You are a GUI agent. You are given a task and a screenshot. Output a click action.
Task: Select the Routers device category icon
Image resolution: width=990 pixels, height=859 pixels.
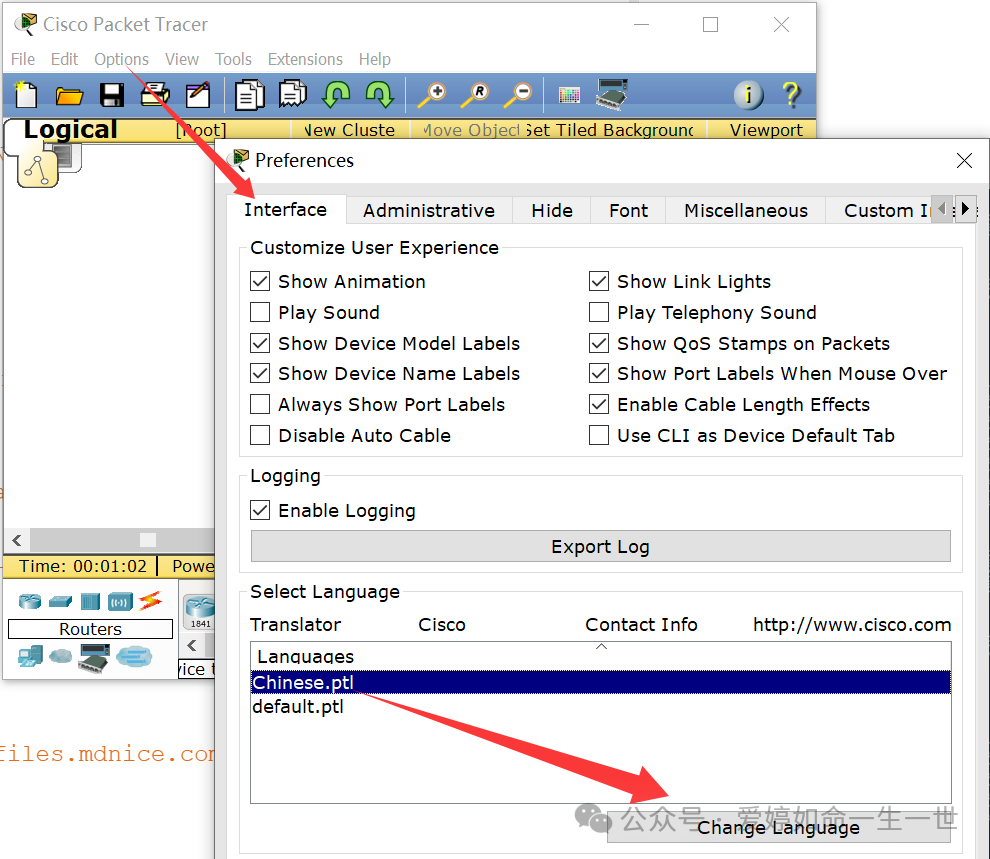tap(30, 601)
